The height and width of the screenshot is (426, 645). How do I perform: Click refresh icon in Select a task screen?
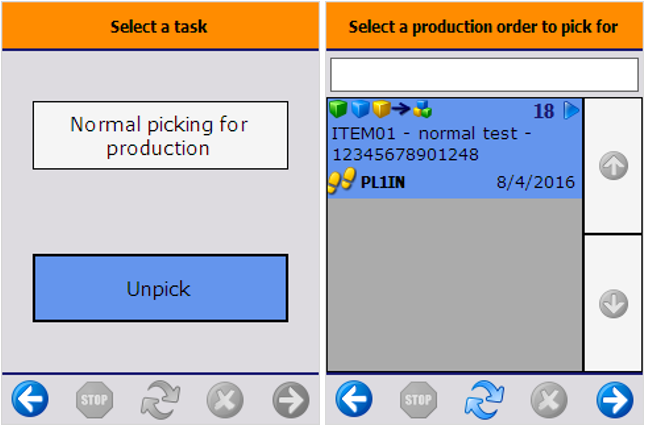[160, 400]
